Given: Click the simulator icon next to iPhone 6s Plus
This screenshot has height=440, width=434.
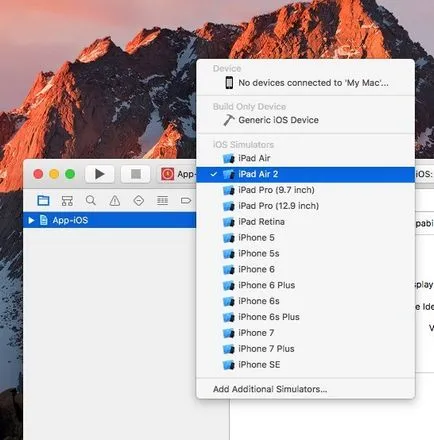Looking at the screenshot, I should (229, 317).
